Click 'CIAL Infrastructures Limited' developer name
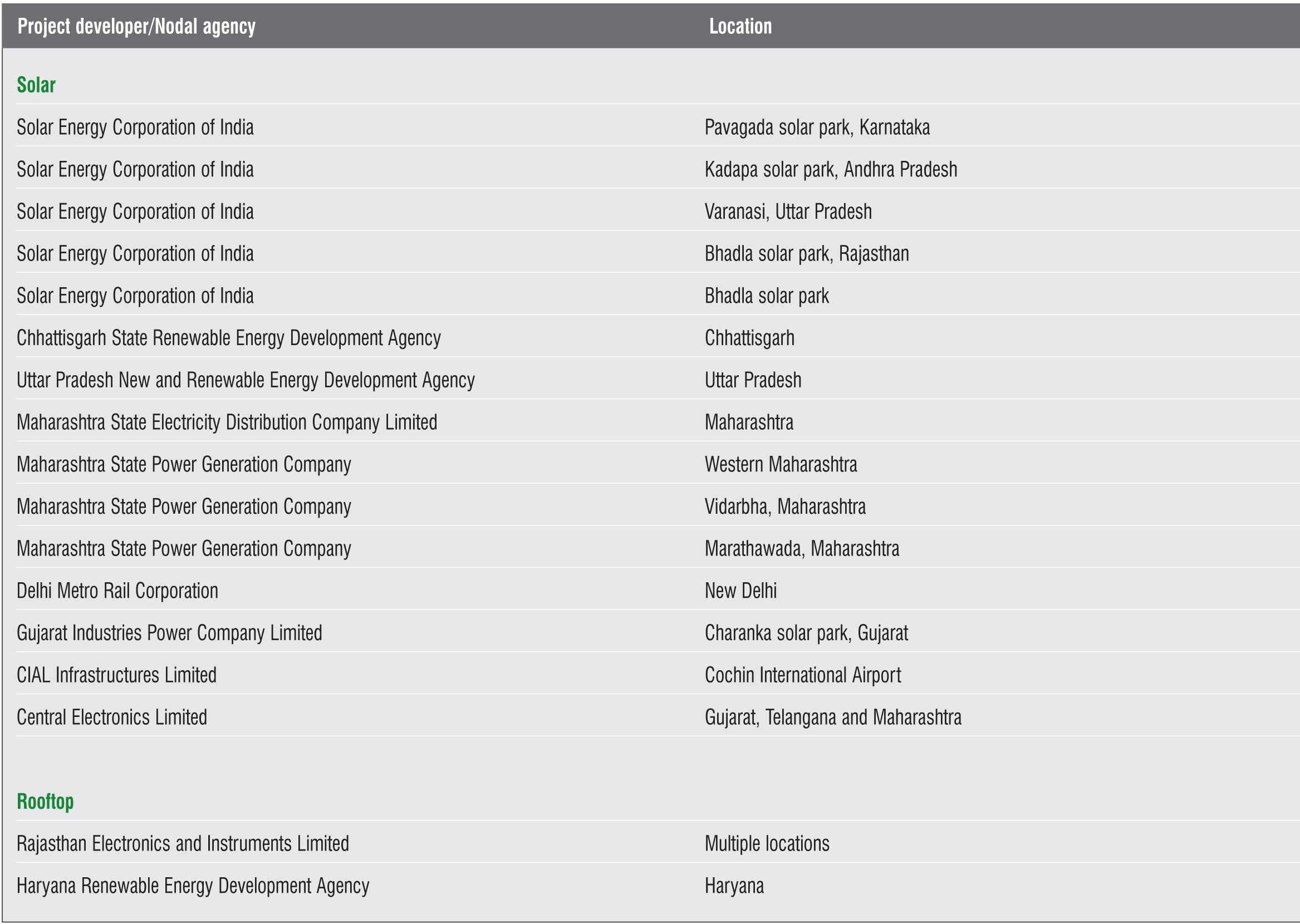This screenshot has width=1300, height=924. tap(116, 675)
